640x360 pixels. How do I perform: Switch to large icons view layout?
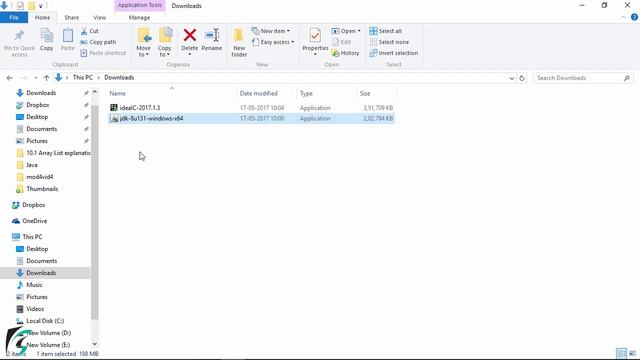click(x=632, y=353)
